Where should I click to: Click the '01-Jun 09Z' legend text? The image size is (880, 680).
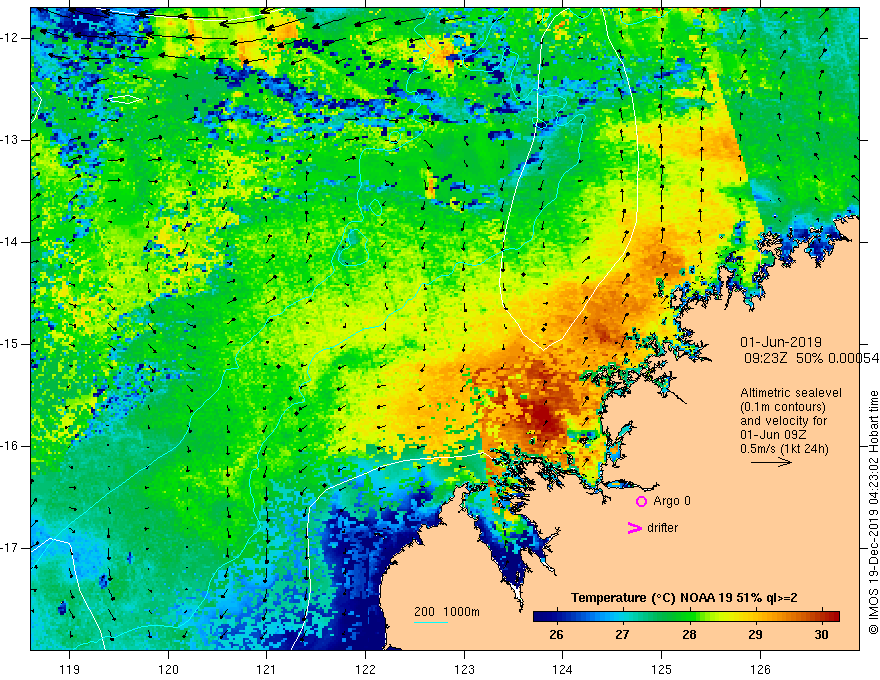click(772, 435)
